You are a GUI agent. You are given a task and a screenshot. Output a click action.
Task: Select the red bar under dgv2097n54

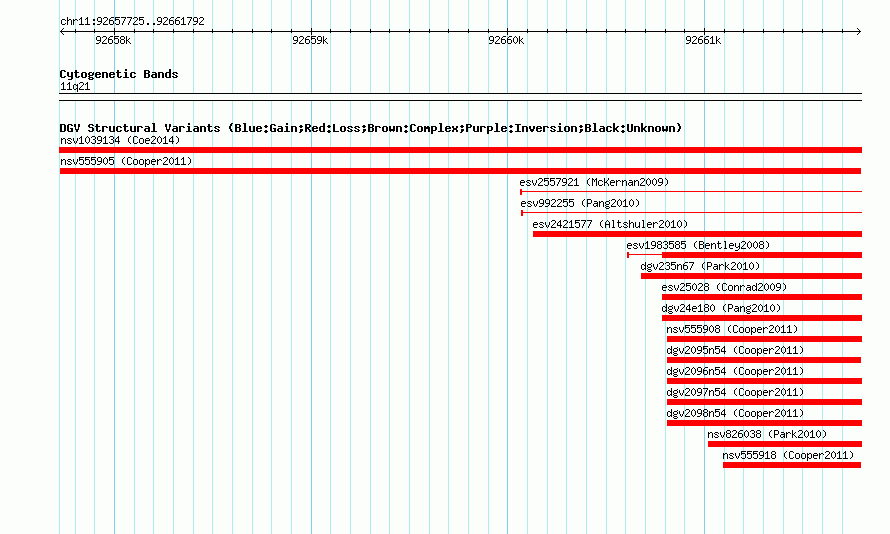(765, 402)
